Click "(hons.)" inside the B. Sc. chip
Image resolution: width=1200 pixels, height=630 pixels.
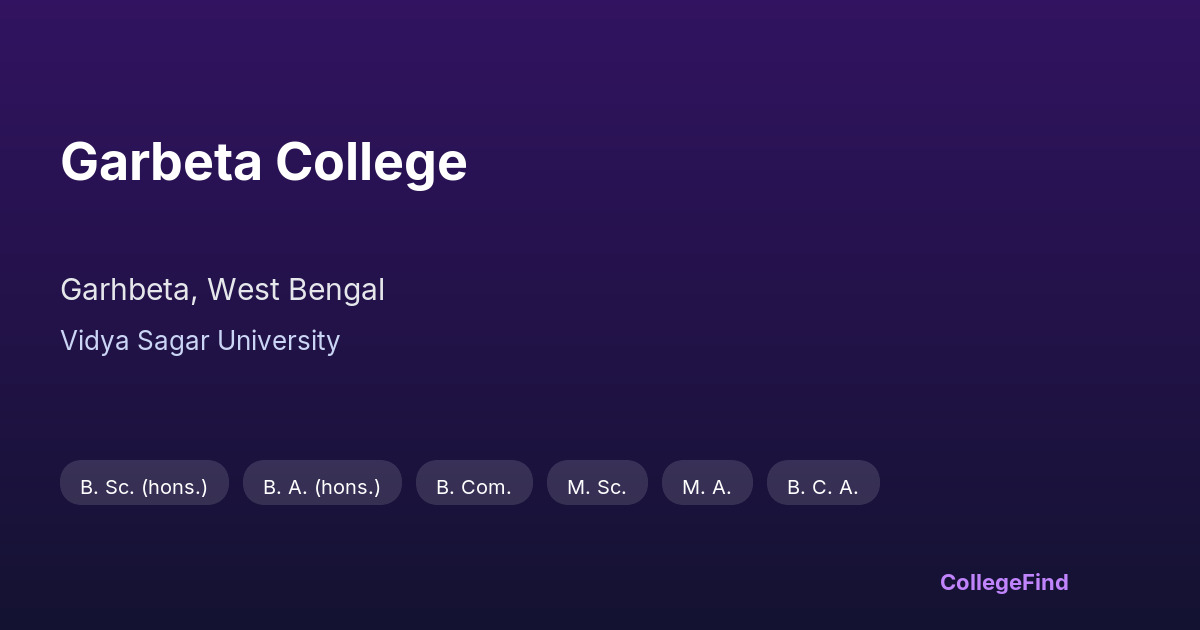click(x=174, y=487)
